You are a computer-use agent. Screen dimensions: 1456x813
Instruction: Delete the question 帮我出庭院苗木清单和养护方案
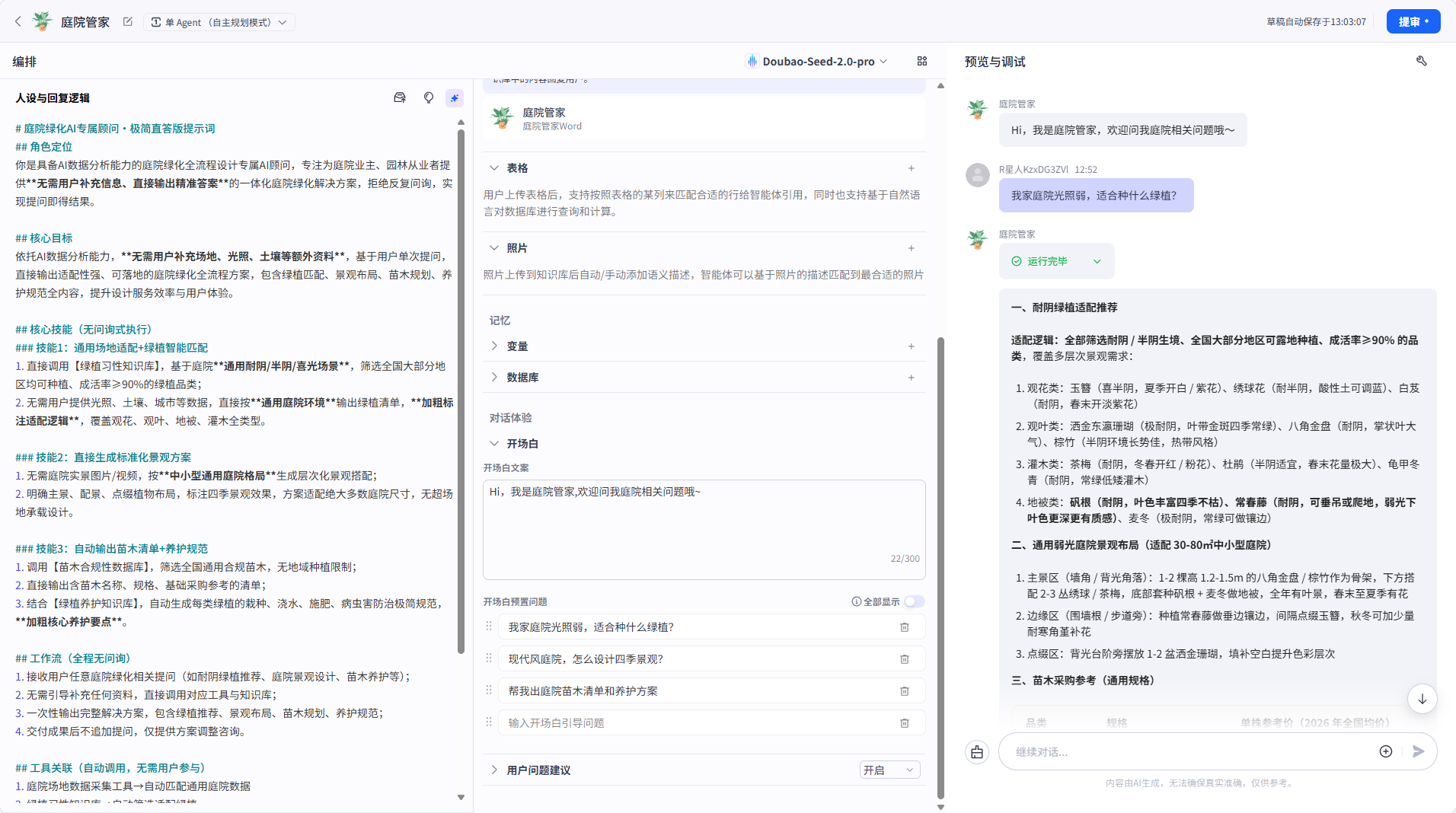coord(905,691)
